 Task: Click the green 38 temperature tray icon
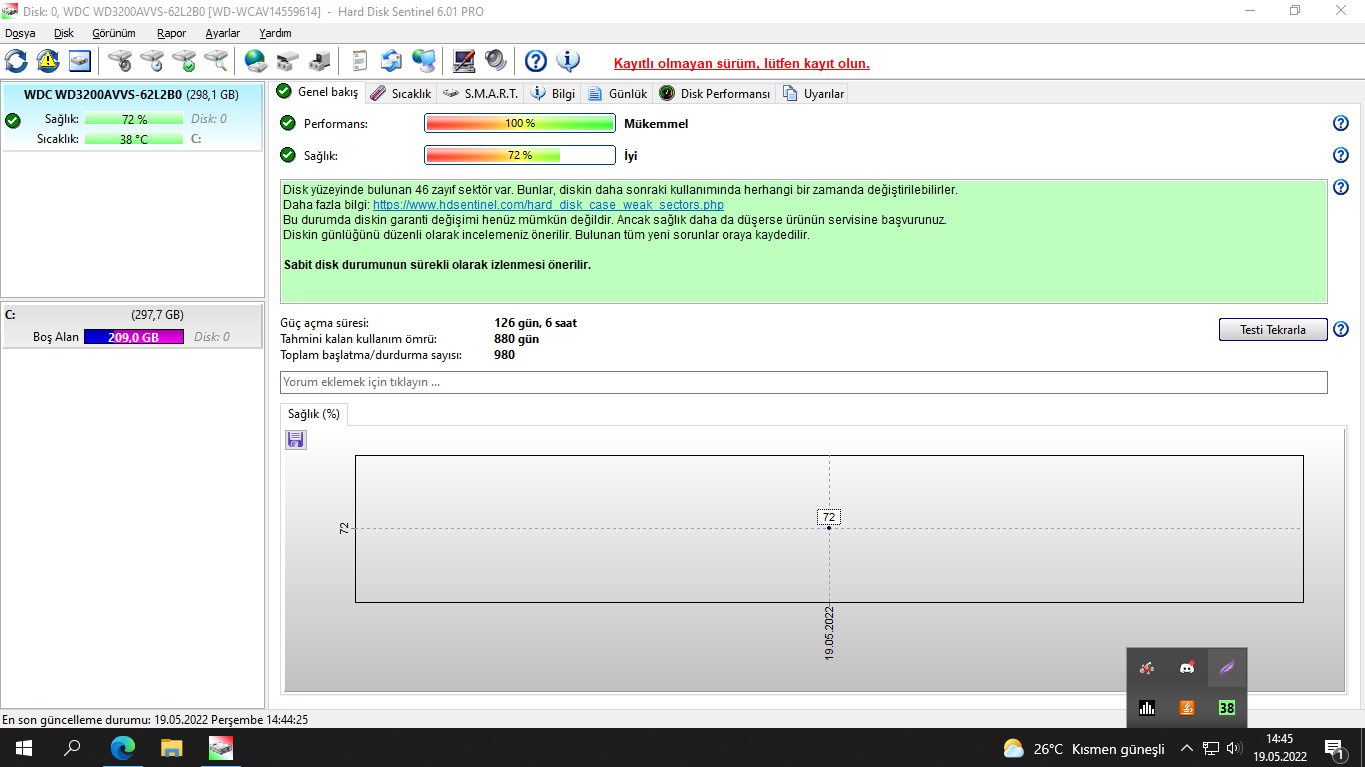click(1227, 708)
